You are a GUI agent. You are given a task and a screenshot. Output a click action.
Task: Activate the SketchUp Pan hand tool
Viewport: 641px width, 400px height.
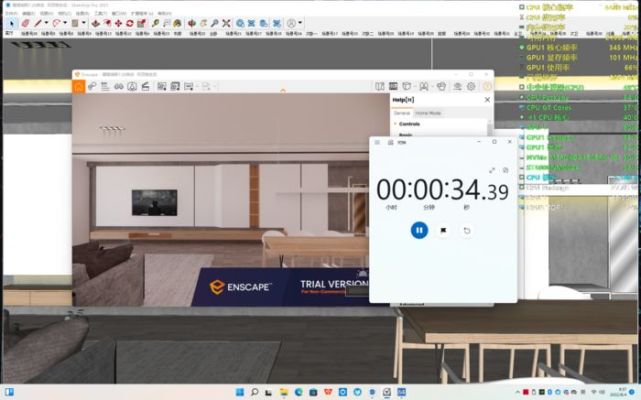[x=203, y=23]
